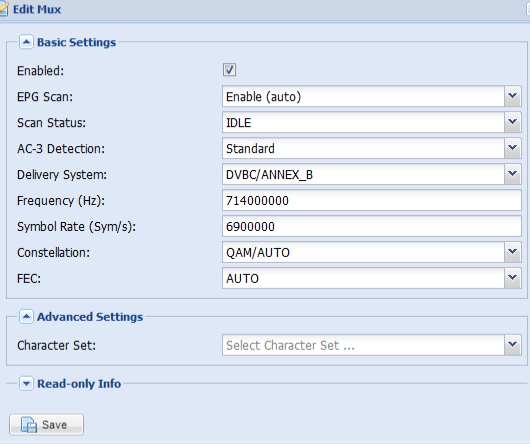Click the Read-only Info section title
This screenshot has width=530, height=444.
(x=79, y=384)
